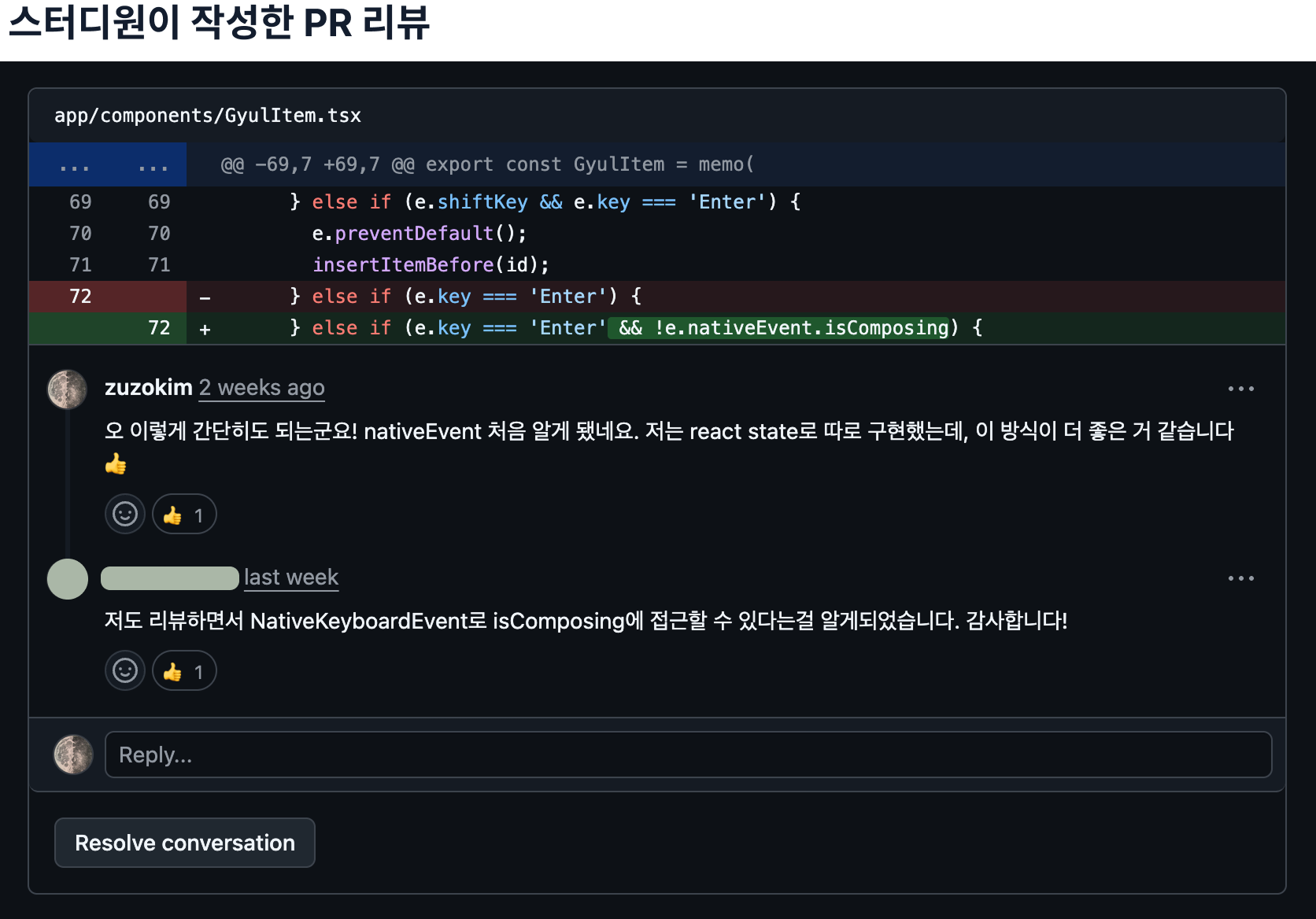
Task: Toggle thumbs-up reaction on zuzokim's comment
Action: 184,515
